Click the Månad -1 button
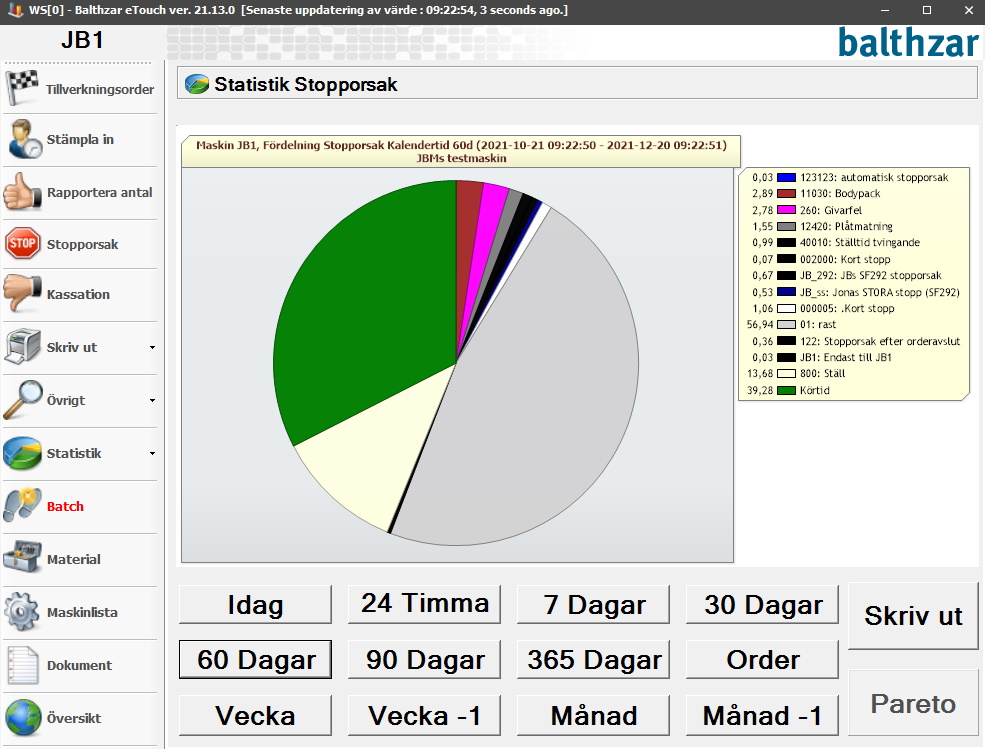 762,715
